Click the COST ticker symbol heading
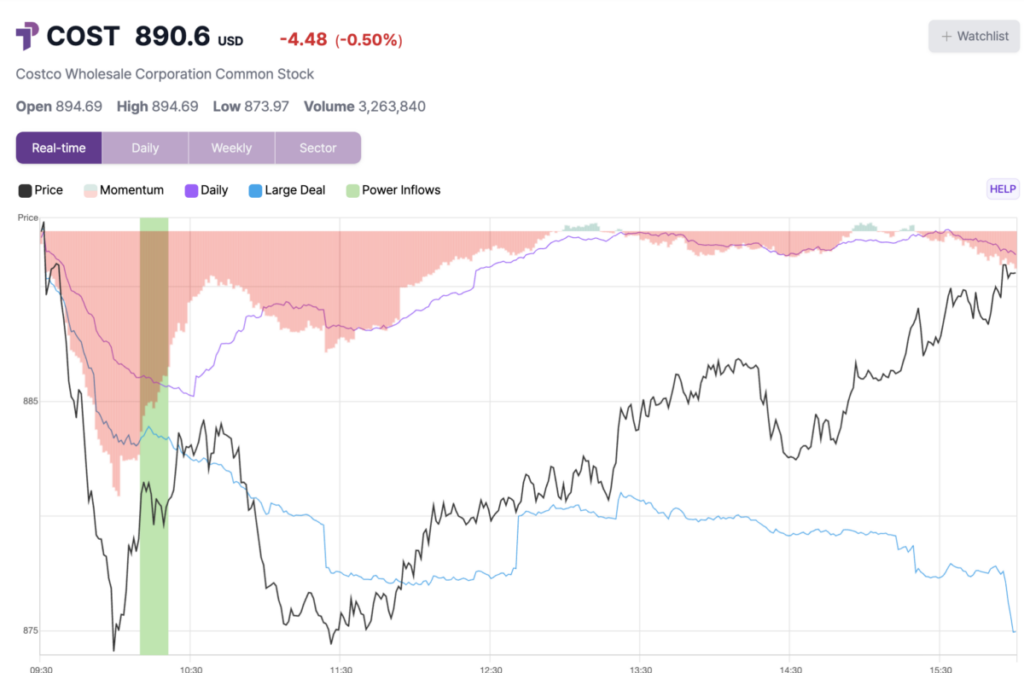 coord(83,37)
